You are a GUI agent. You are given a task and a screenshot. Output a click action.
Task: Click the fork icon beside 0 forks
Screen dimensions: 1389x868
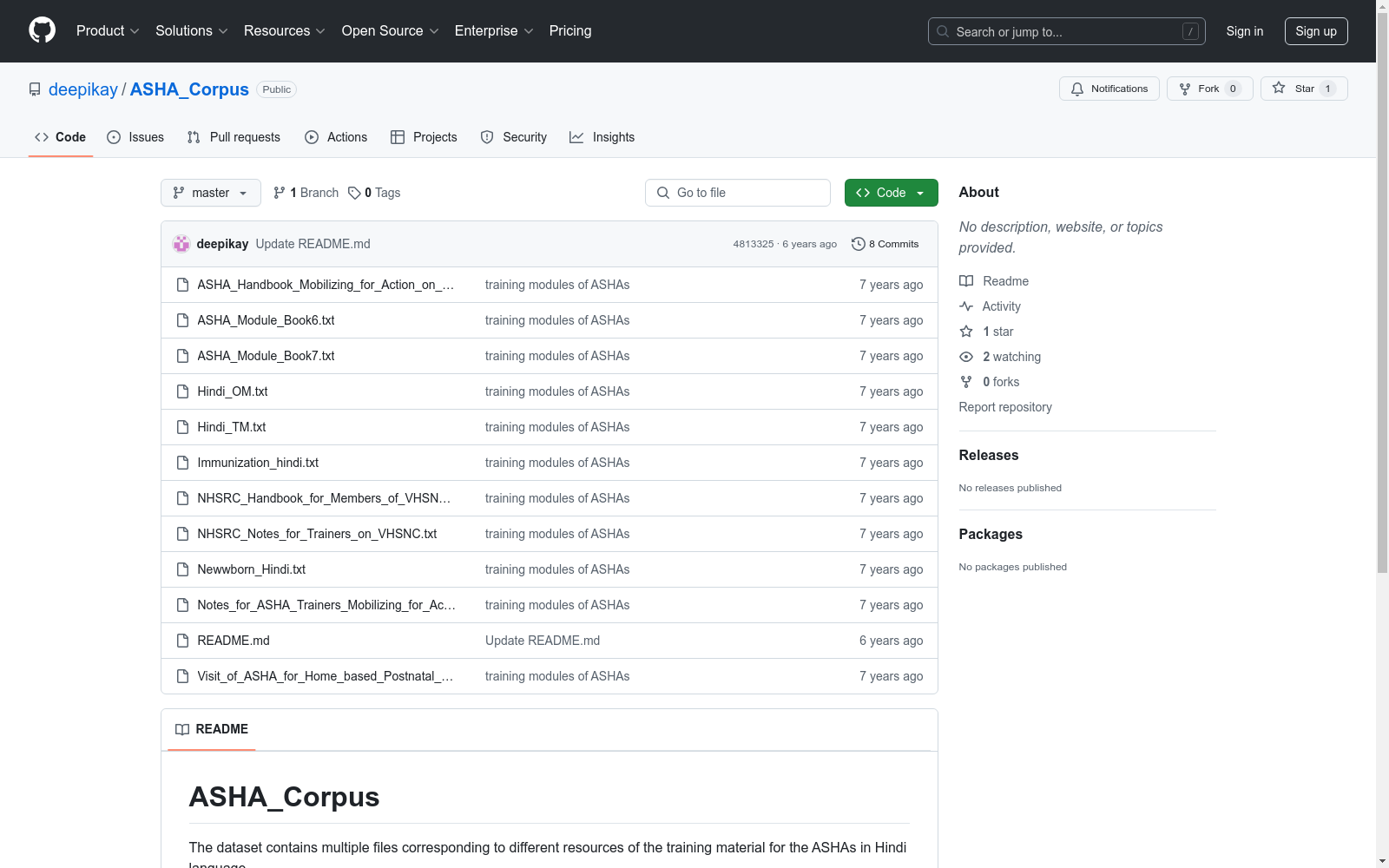click(x=966, y=382)
